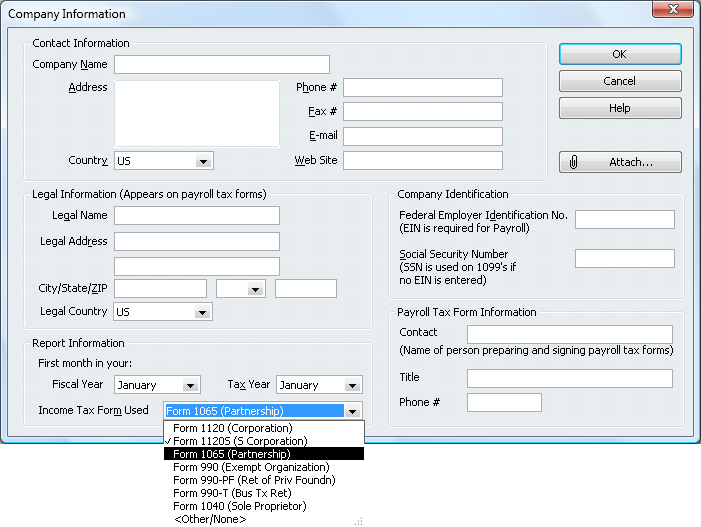
Task: Open the state dropdown in City/State/ZIP
Action: click(256, 289)
